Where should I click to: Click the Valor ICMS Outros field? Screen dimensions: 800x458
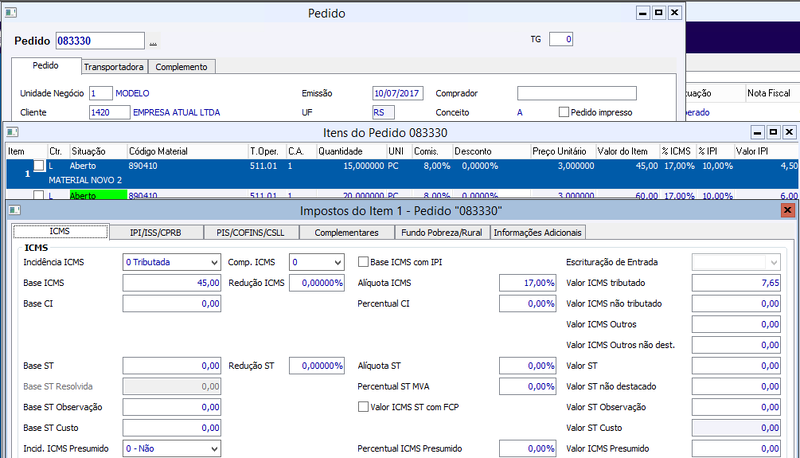tap(736, 324)
